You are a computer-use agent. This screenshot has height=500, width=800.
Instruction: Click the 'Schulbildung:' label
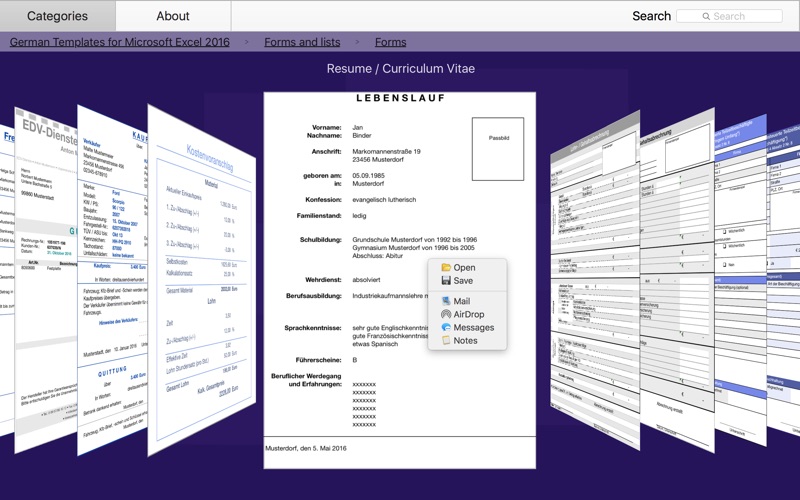[320, 239]
